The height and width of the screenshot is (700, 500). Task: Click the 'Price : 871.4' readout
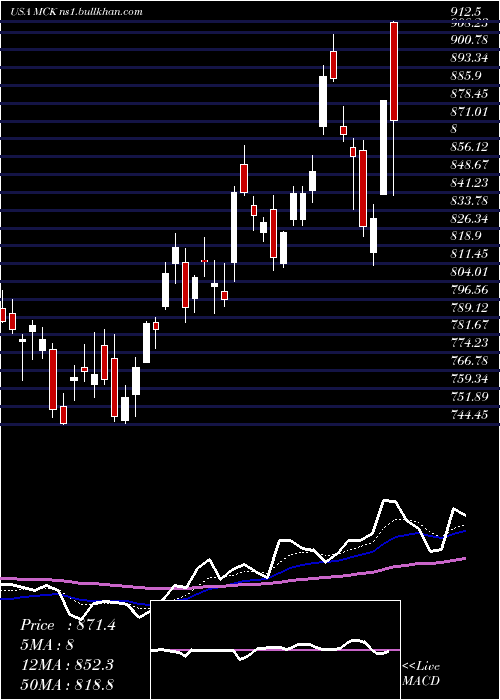tap(68, 625)
